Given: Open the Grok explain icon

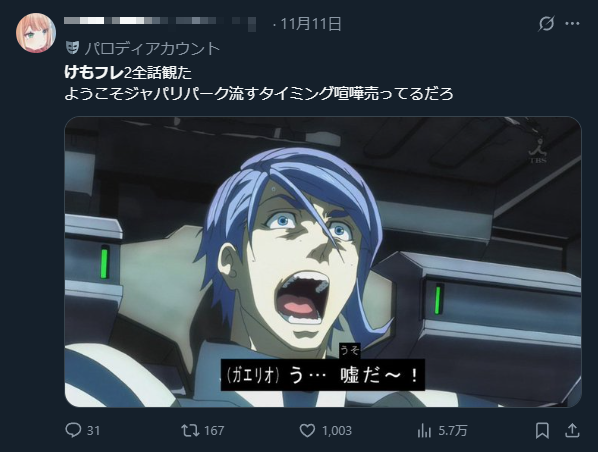Looking at the screenshot, I should pos(546,24).
